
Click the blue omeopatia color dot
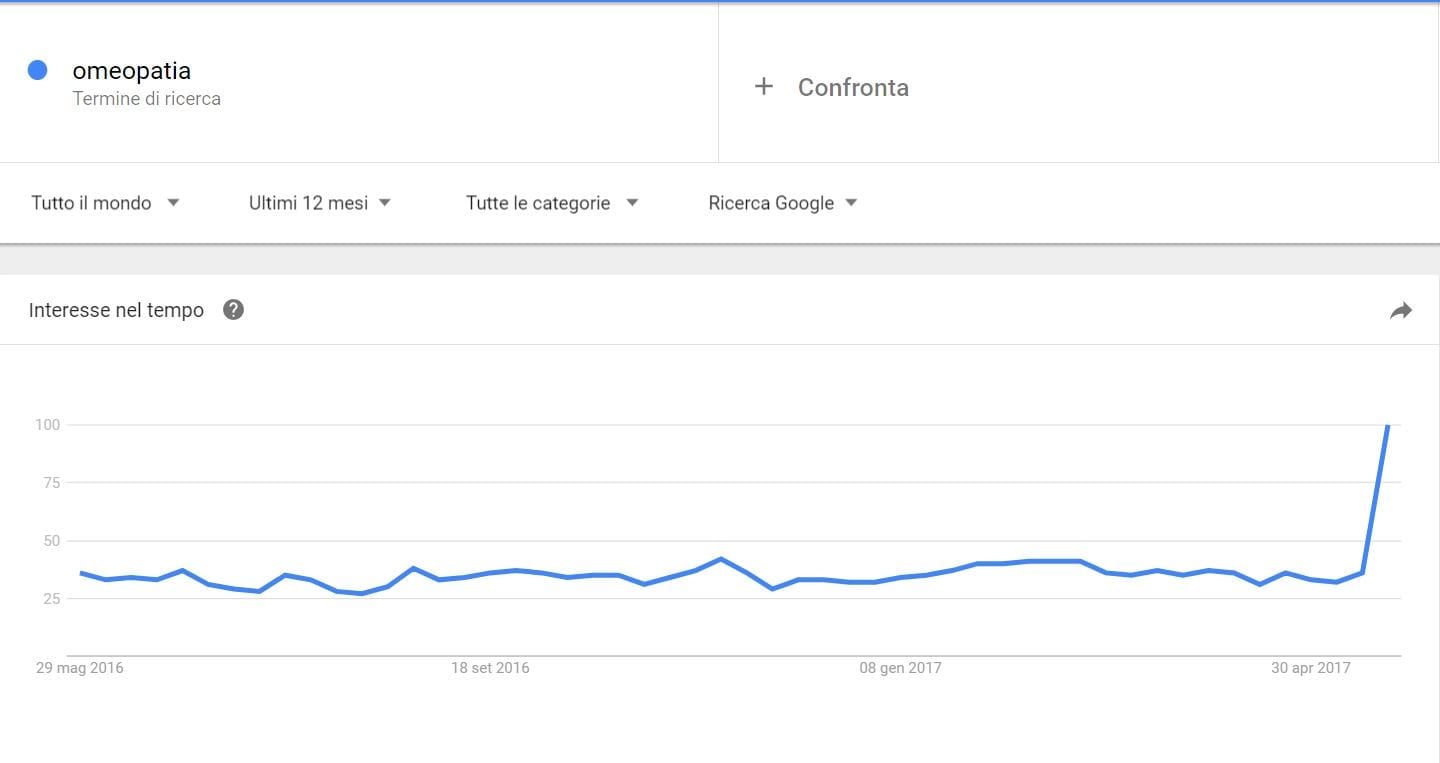pos(38,70)
